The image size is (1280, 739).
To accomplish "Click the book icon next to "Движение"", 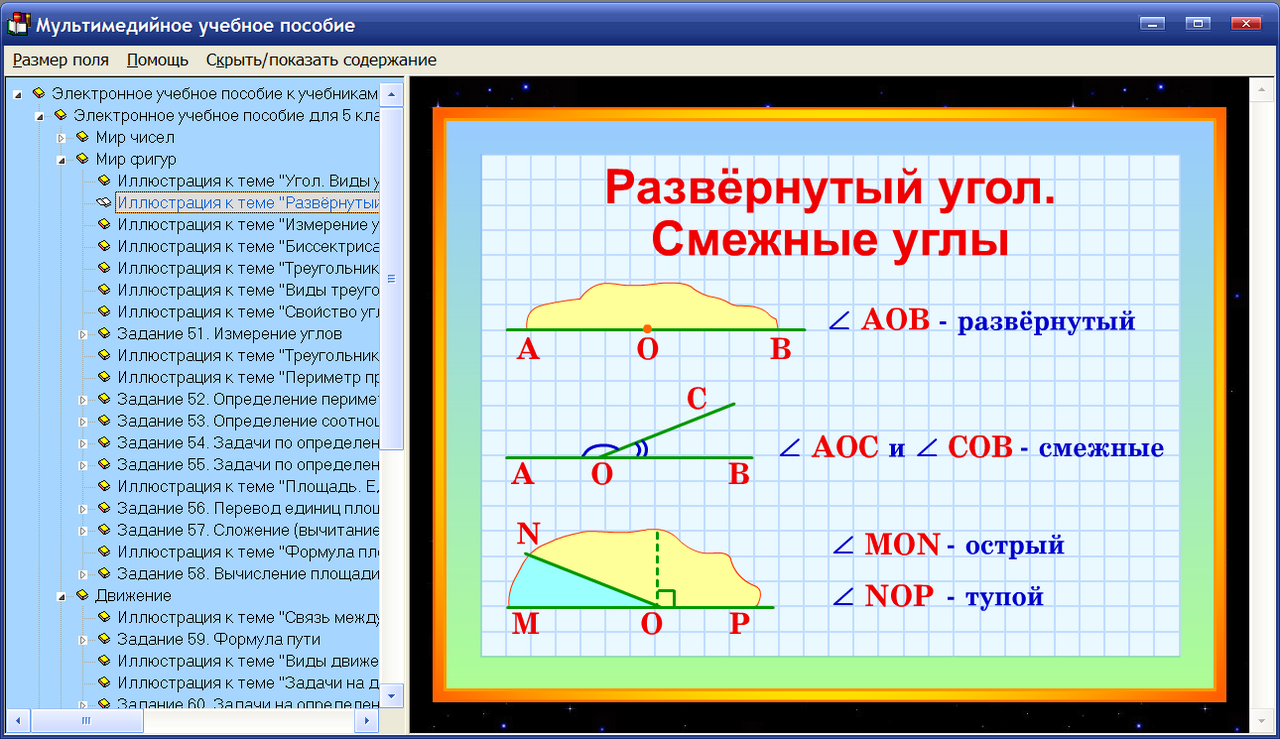I will (81, 595).
